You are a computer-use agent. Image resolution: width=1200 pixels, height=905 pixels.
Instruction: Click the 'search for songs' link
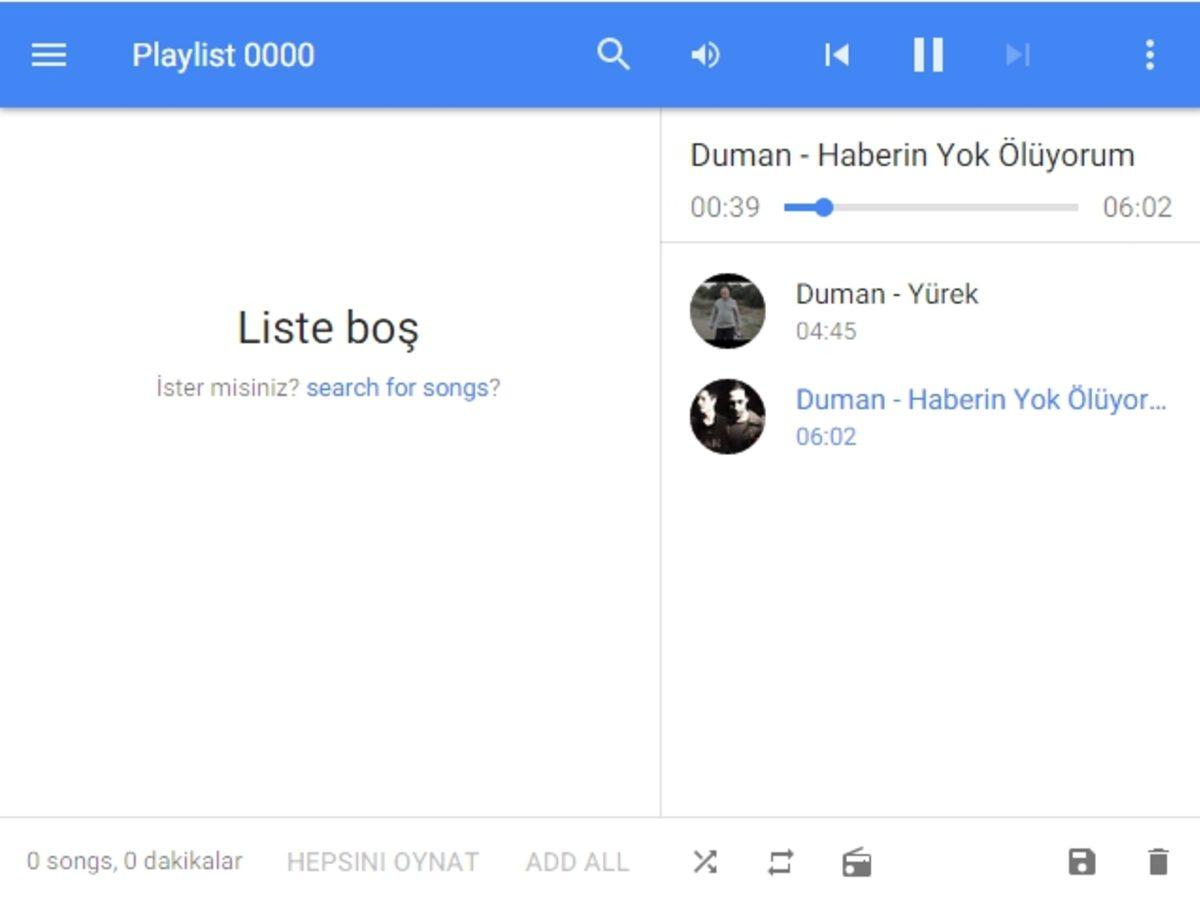pyautogui.click(x=397, y=388)
